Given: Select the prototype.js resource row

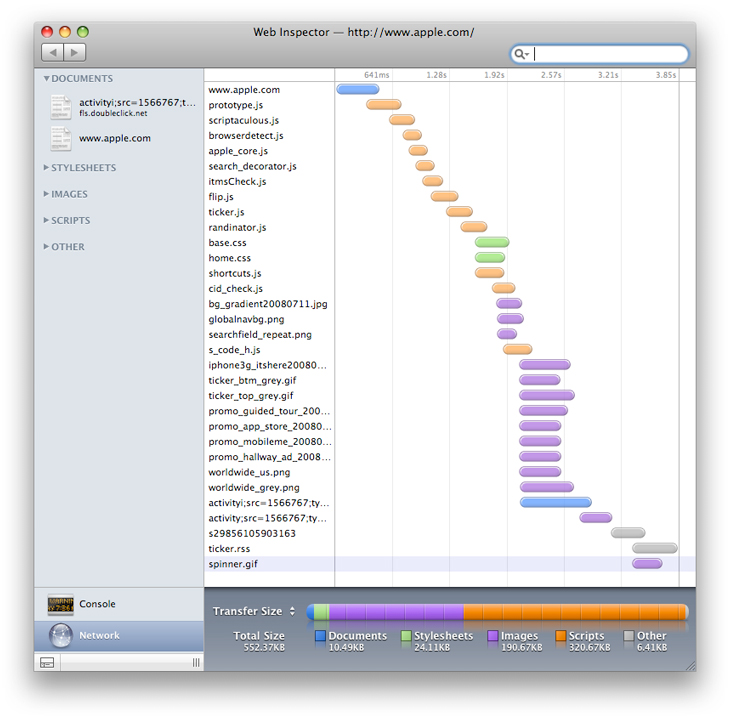Looking at the screenshot, I should point(450,105).
